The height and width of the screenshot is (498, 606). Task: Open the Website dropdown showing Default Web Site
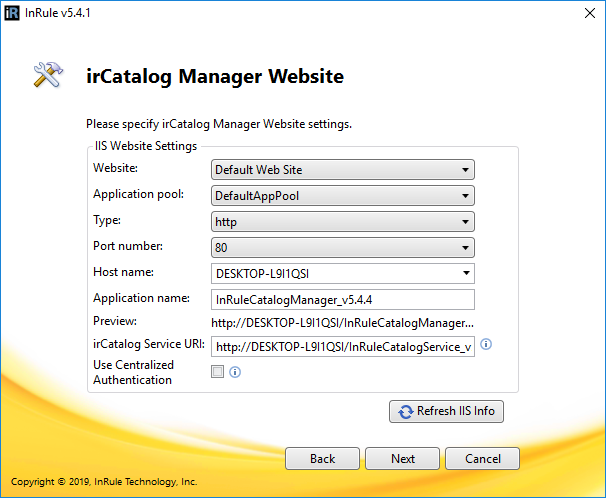click(x=343, y=170)
